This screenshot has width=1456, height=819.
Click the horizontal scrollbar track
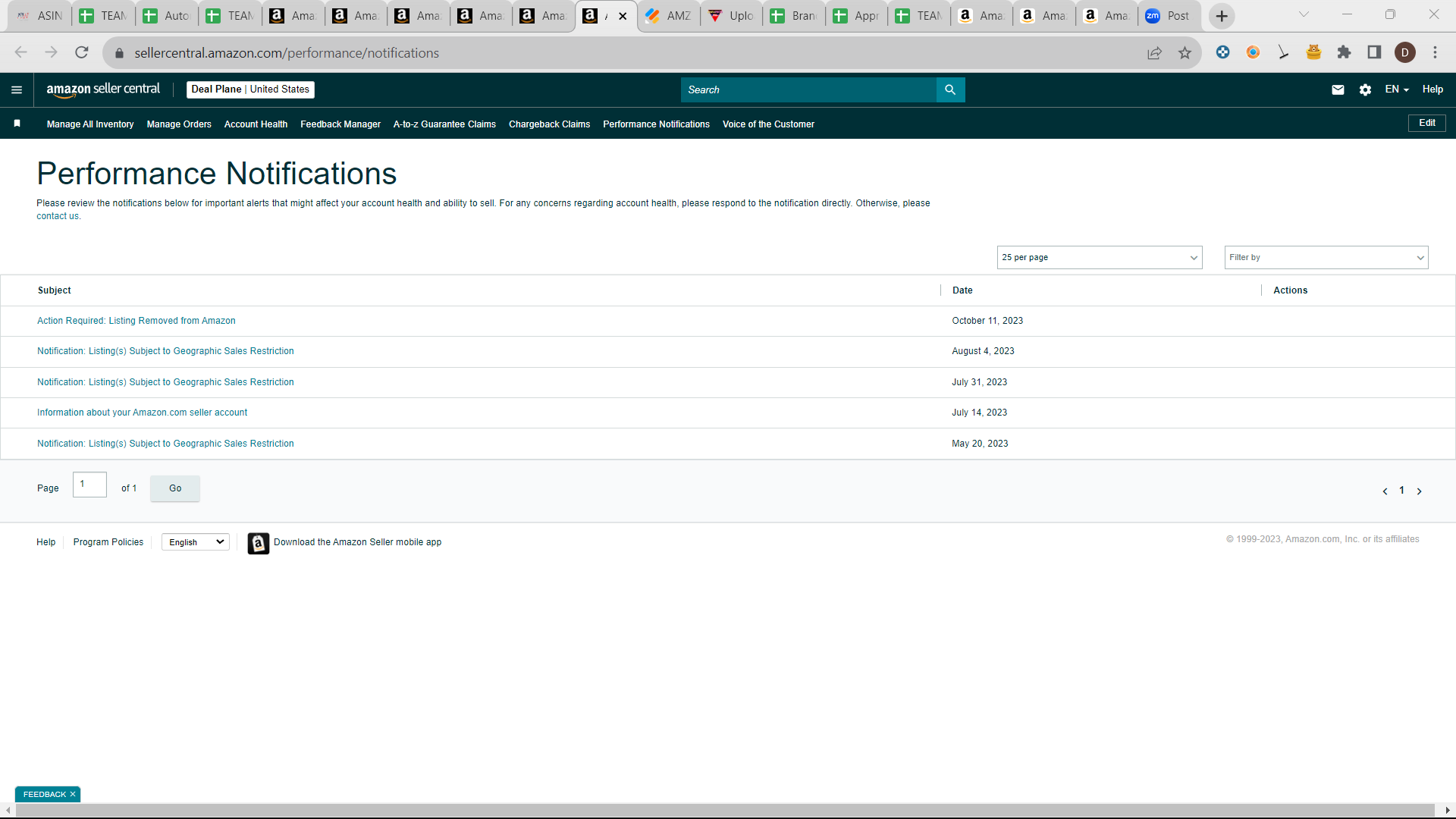(724, 811)
